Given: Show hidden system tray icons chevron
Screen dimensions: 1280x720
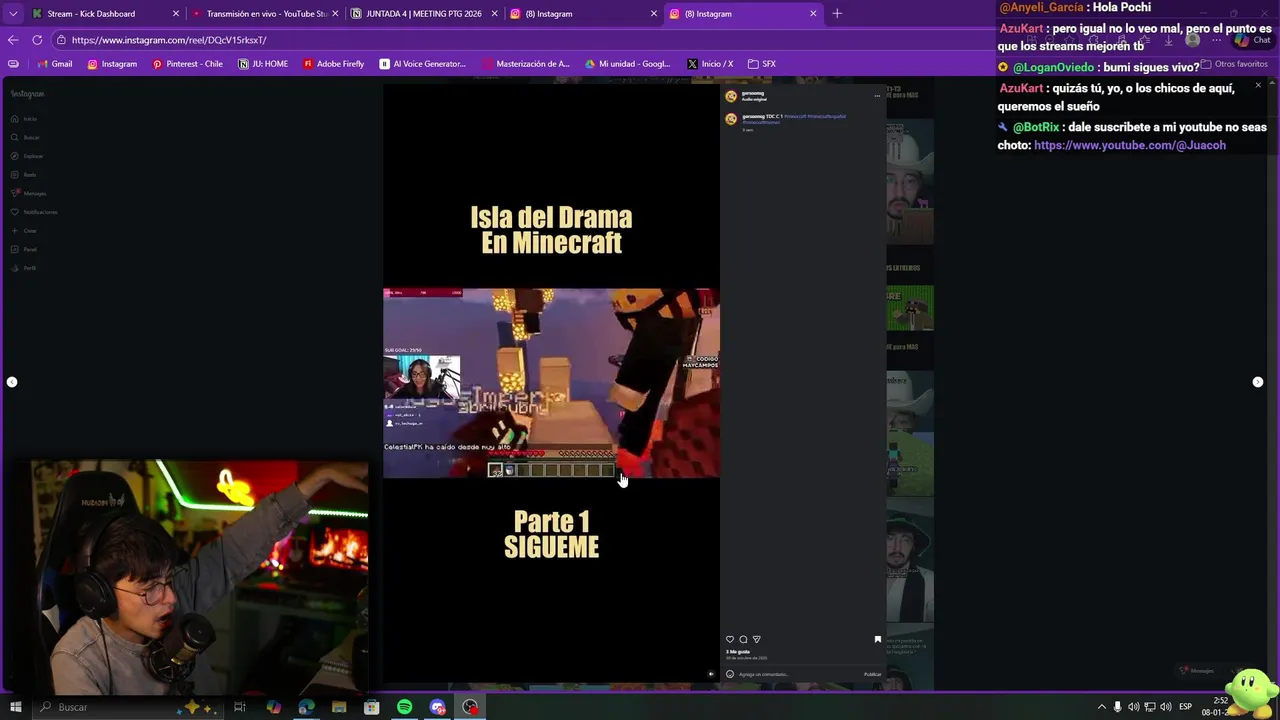Looking at the screenshot, I should click(1102, 707).
